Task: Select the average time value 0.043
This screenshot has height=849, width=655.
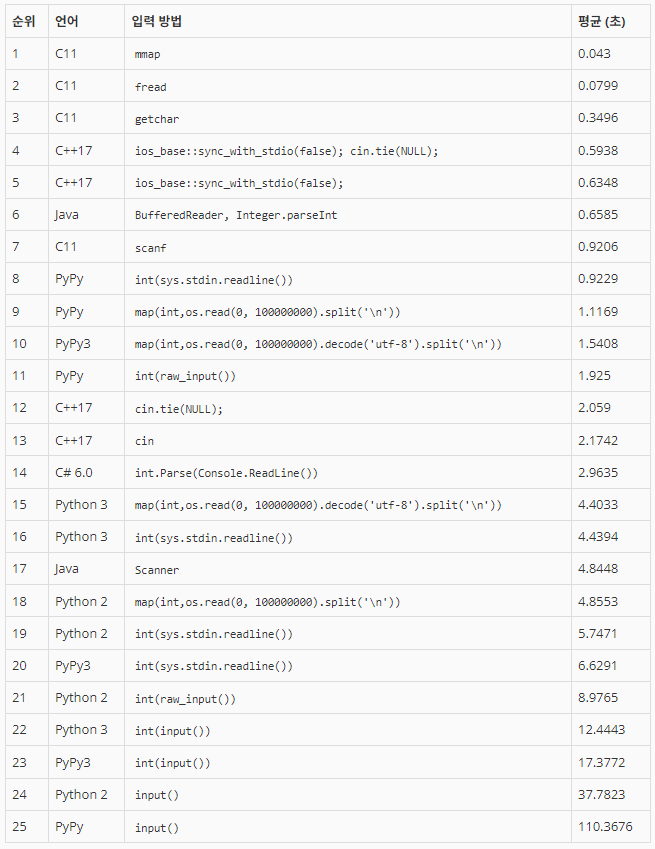Action: pos(594,54)
